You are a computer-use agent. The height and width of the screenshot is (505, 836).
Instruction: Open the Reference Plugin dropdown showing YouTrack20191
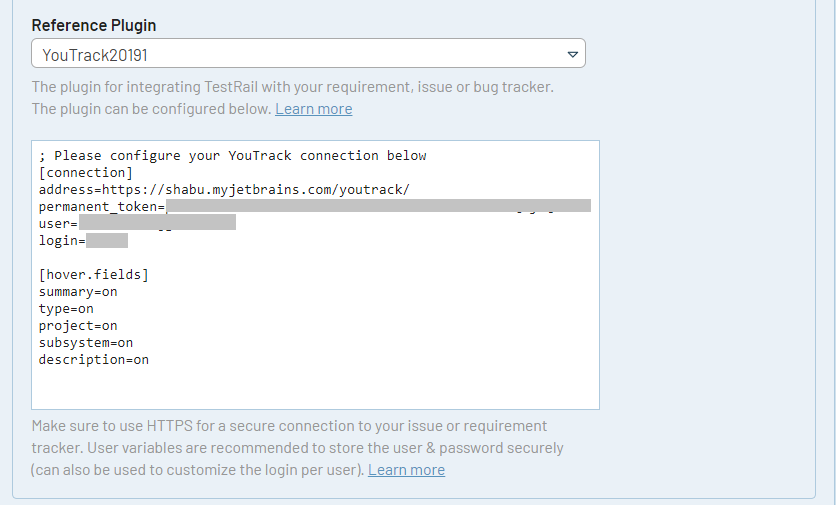pos(300,54)
